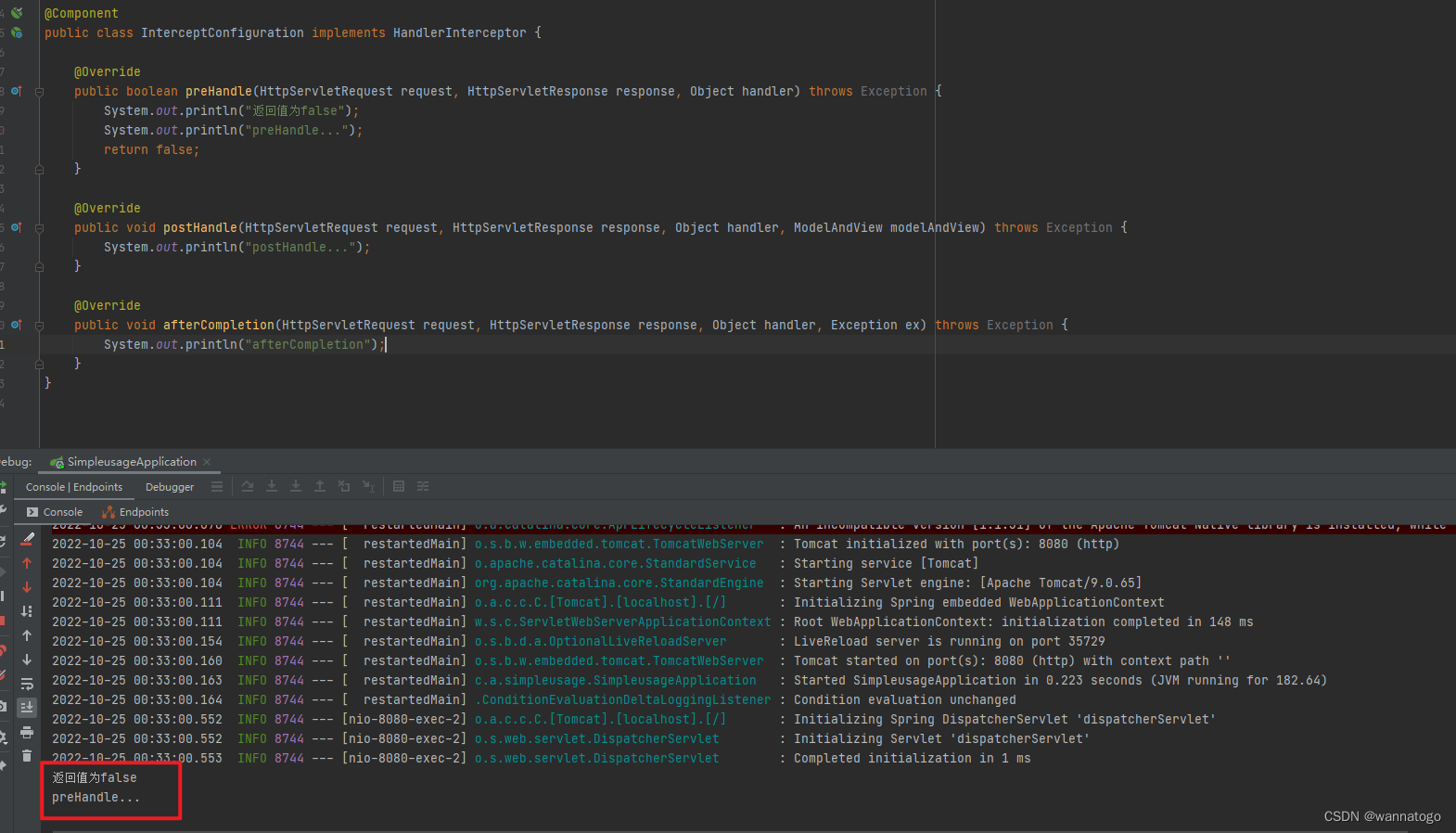Click the override gutter icon beside postHandle

[16, 227]
